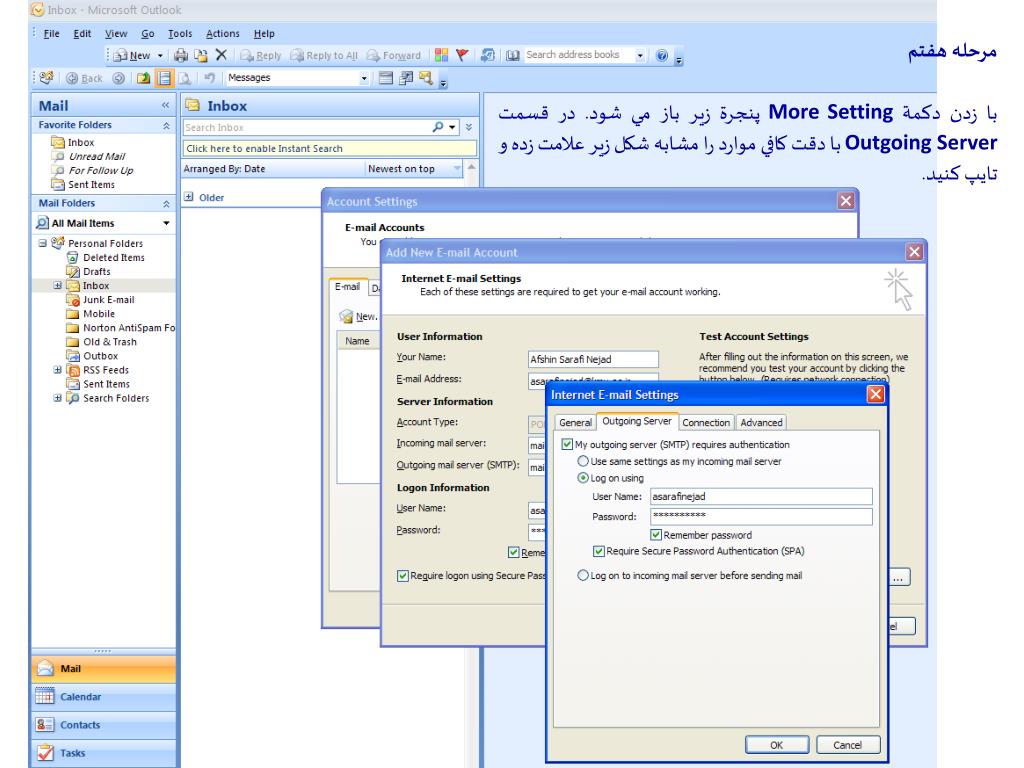Open the New button dropdown arrow
This screenshot has width=1024, height=768.
pos(160,56)
